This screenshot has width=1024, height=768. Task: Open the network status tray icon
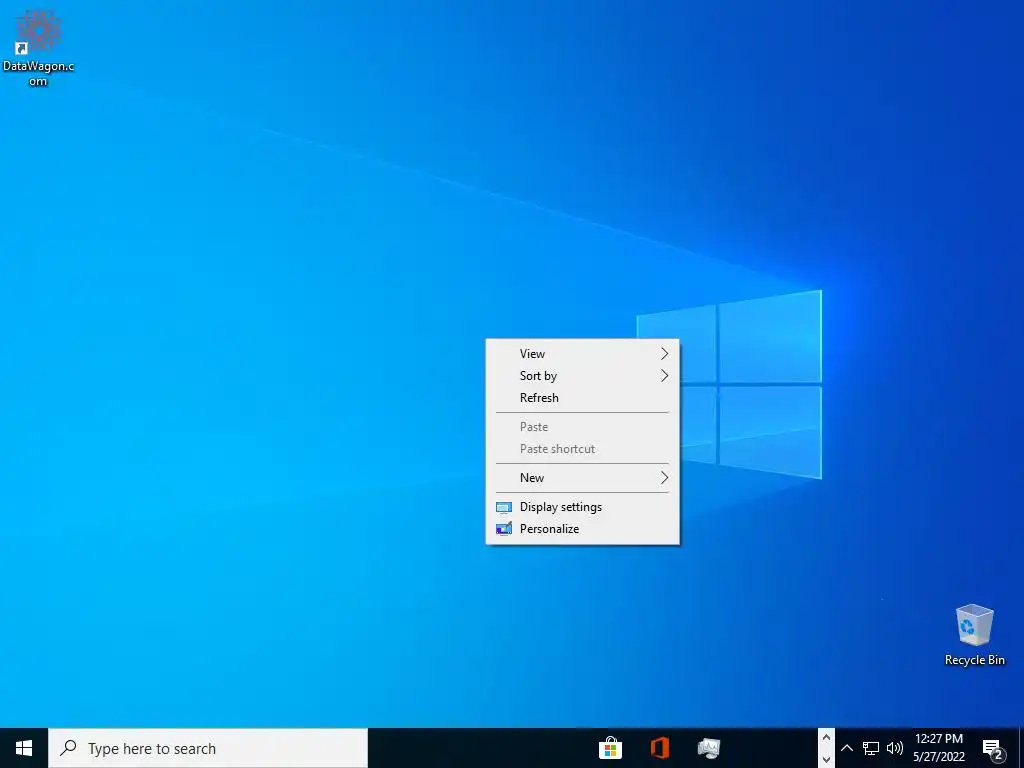point(871,748)
